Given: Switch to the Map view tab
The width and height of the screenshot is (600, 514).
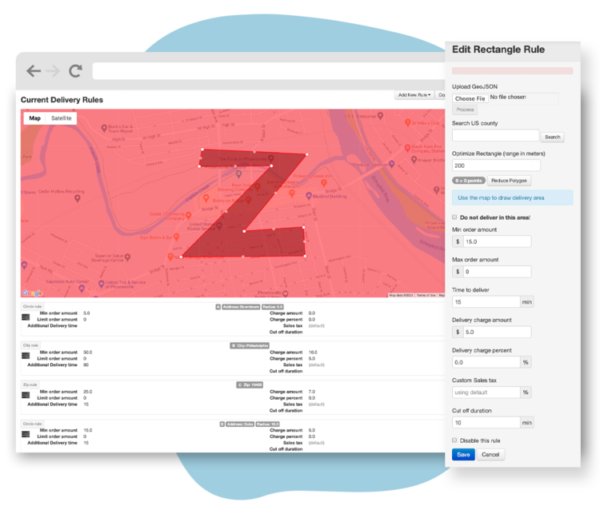Looking at the screenshot, I should (35, 118).
